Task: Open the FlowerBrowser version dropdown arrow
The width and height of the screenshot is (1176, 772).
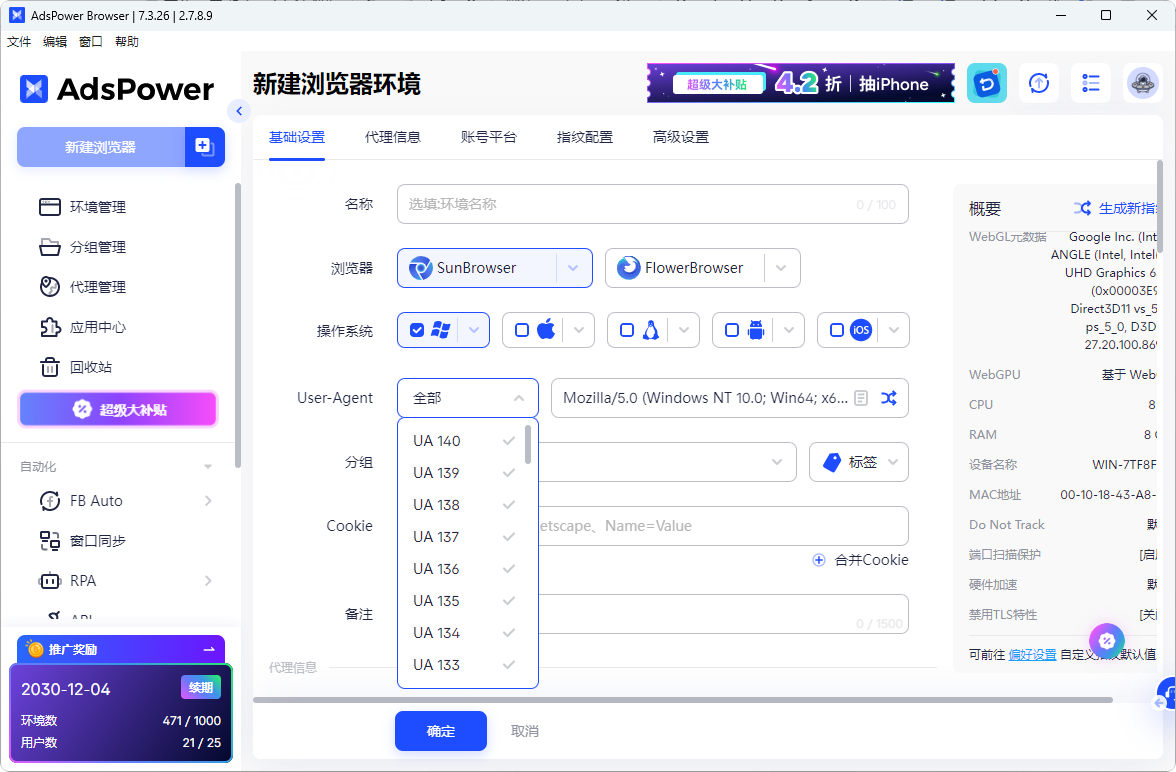Action: pos(782,268)
